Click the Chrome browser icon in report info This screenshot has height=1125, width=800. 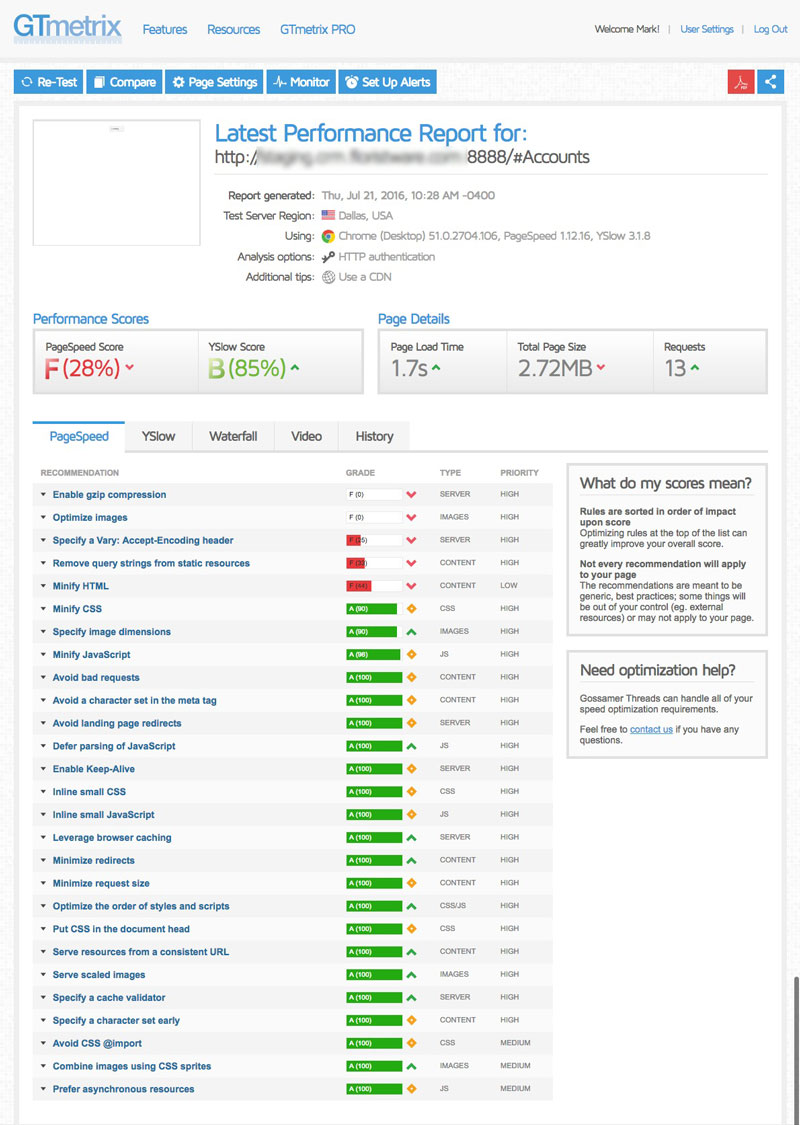click(x=328, y=236)
